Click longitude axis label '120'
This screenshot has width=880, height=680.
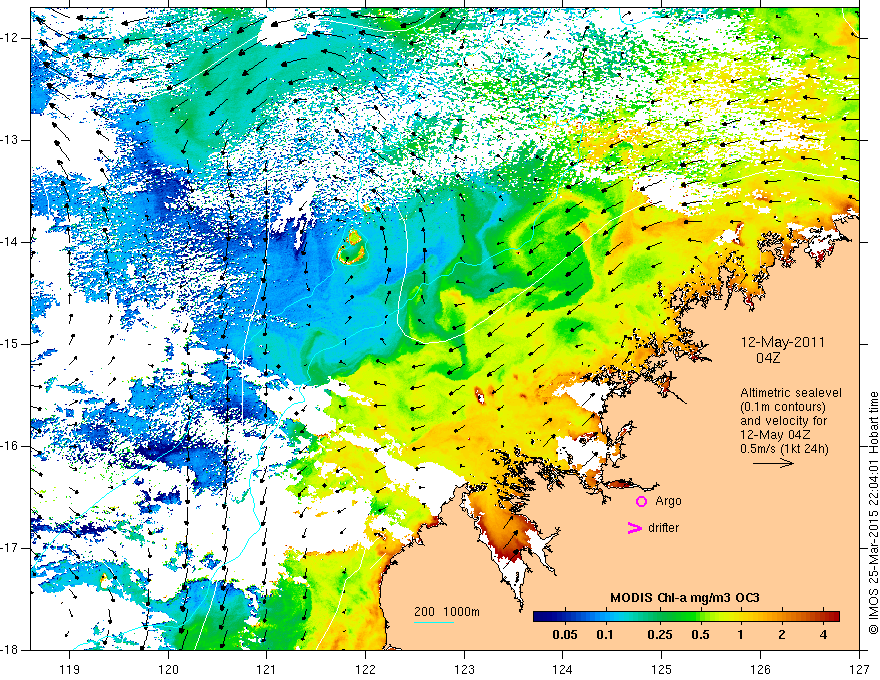point(168,669)
